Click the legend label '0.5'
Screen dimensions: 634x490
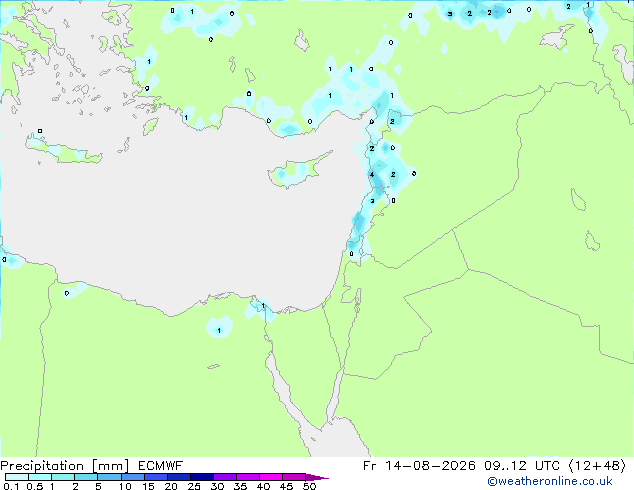click(35, 486)
